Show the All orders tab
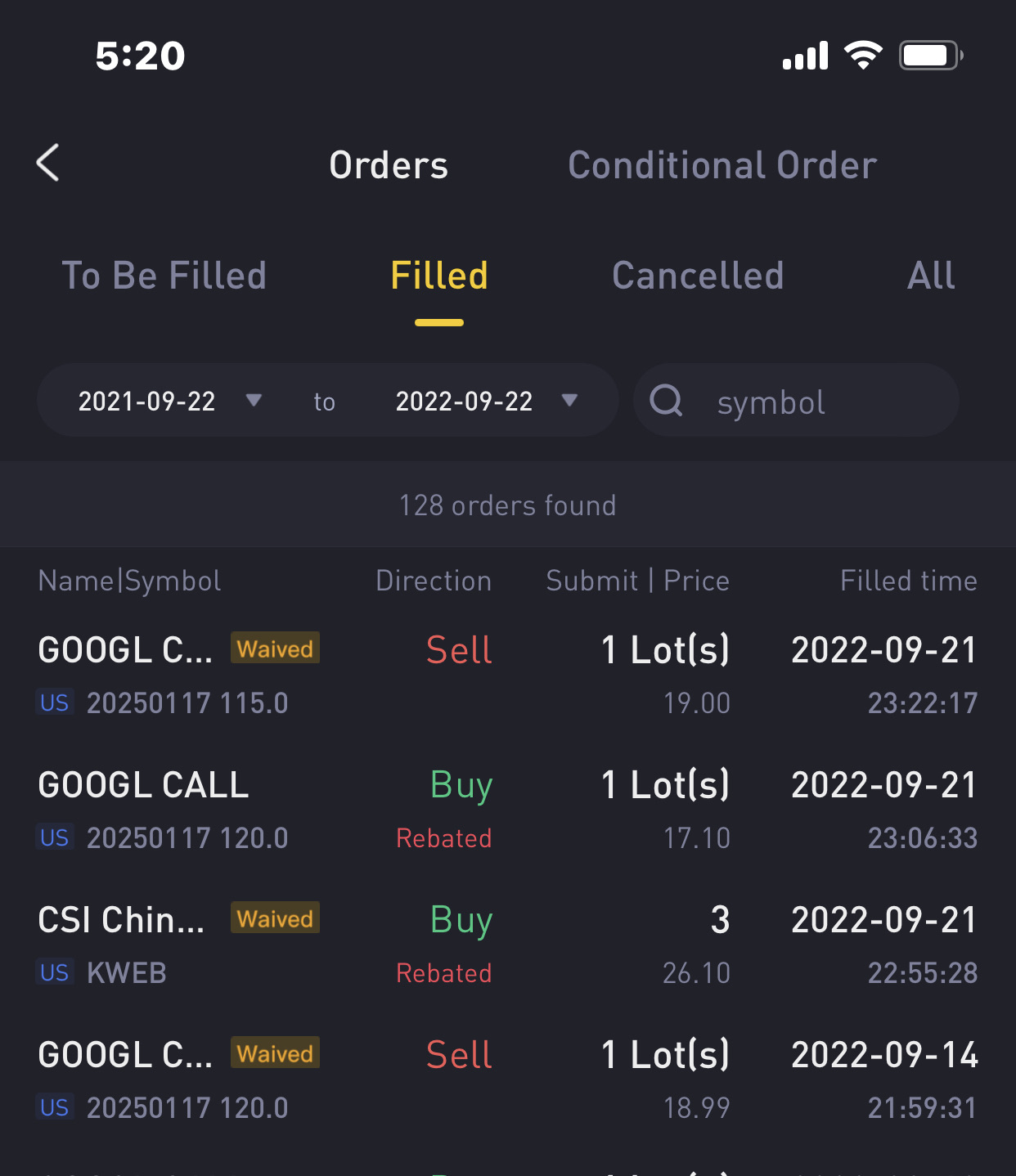 pos(931,276)
